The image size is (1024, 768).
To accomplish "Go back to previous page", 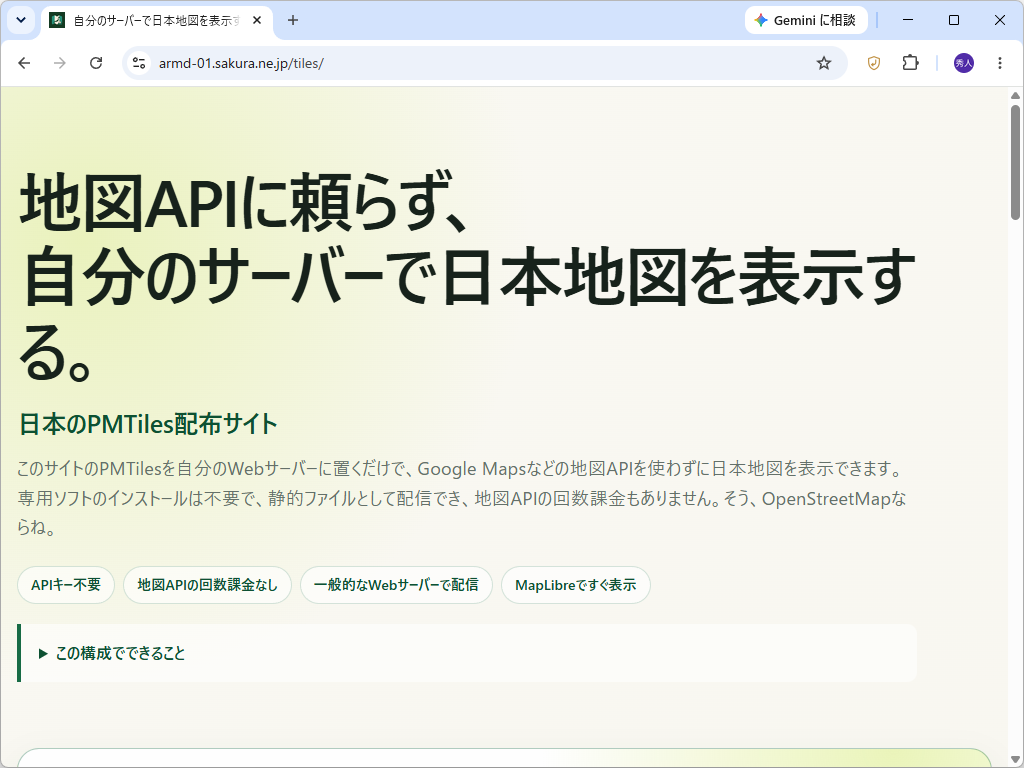I will click(24, 63).
